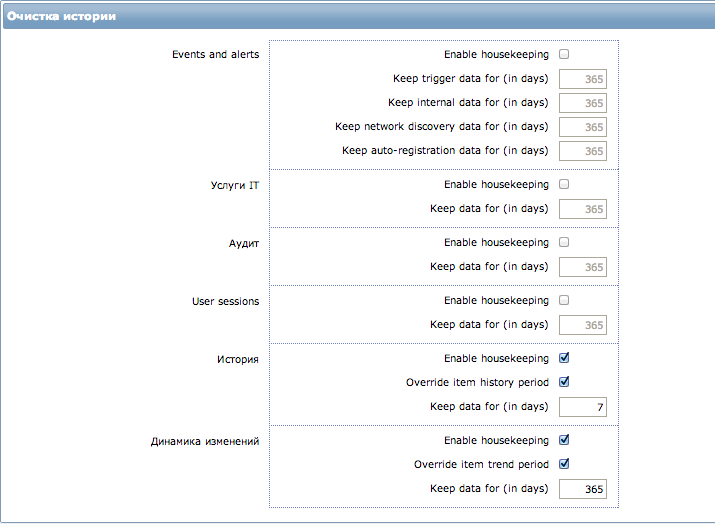Viewport: 715px width, 524px height.
Task: Click the network discovery data days field
Action: click(583, 127)
